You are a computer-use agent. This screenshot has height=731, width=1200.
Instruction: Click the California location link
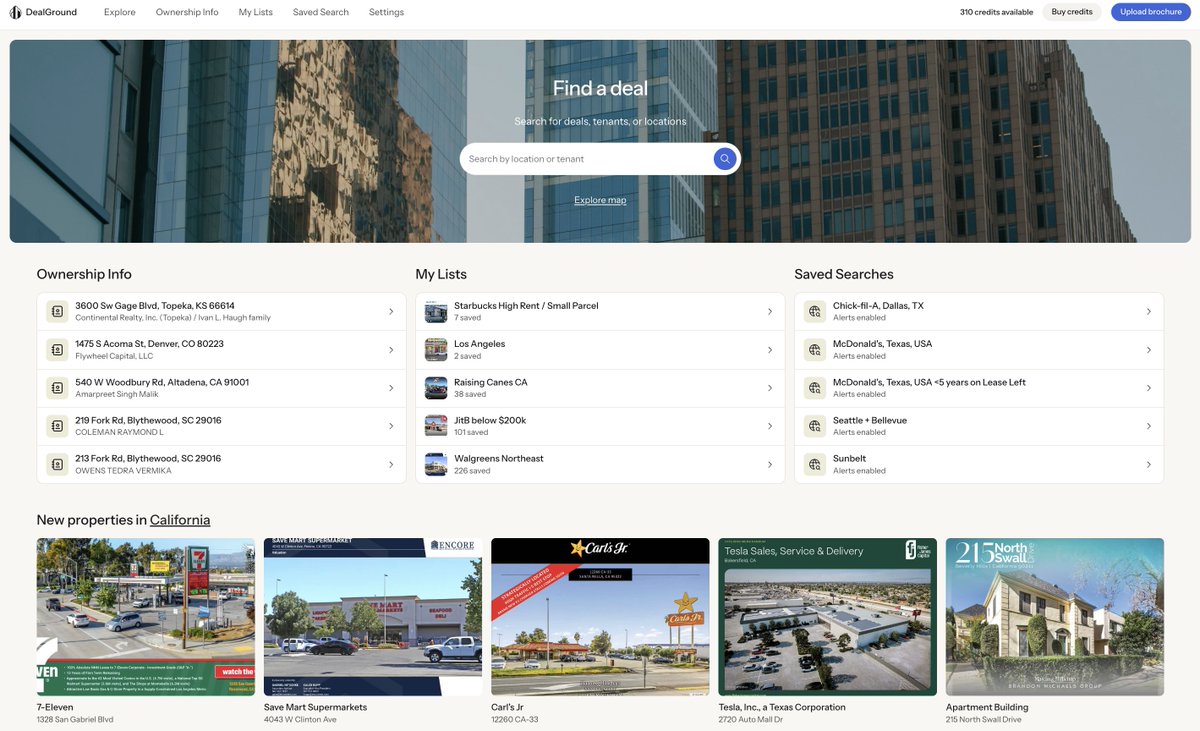[x=180, y=520]
